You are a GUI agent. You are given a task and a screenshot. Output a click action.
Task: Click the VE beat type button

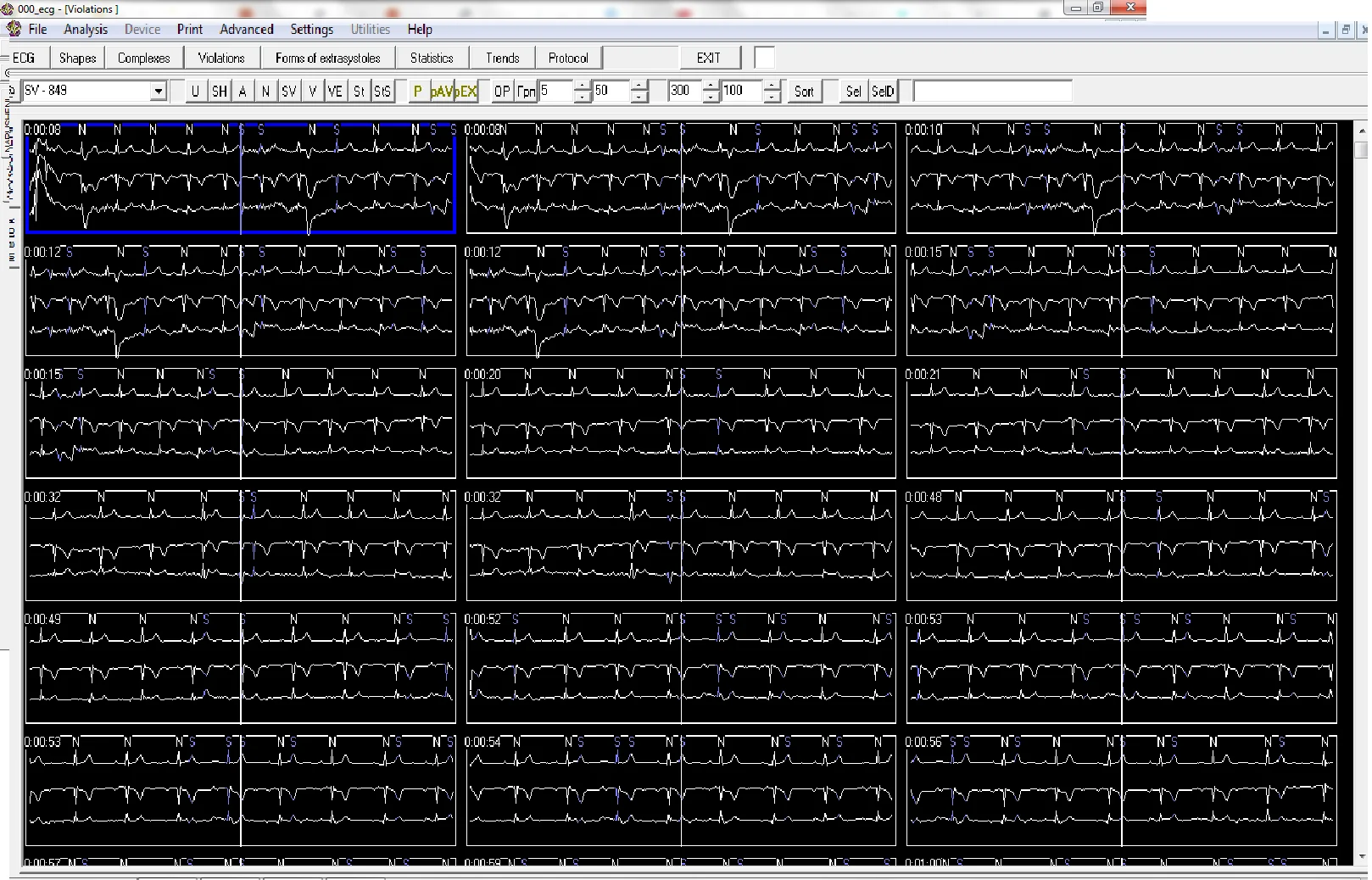click(335, 92)
